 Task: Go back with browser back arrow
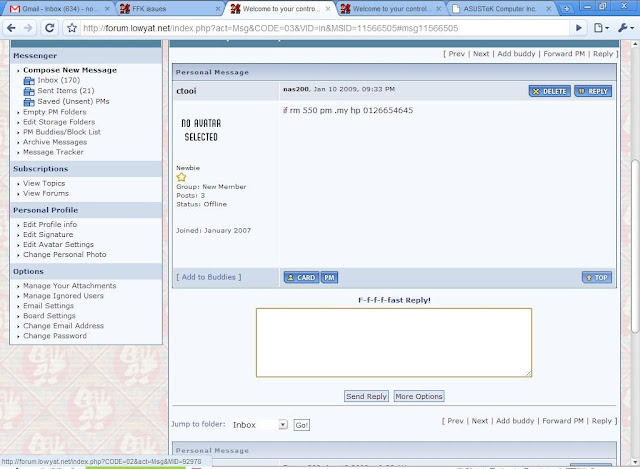point(11,28)
